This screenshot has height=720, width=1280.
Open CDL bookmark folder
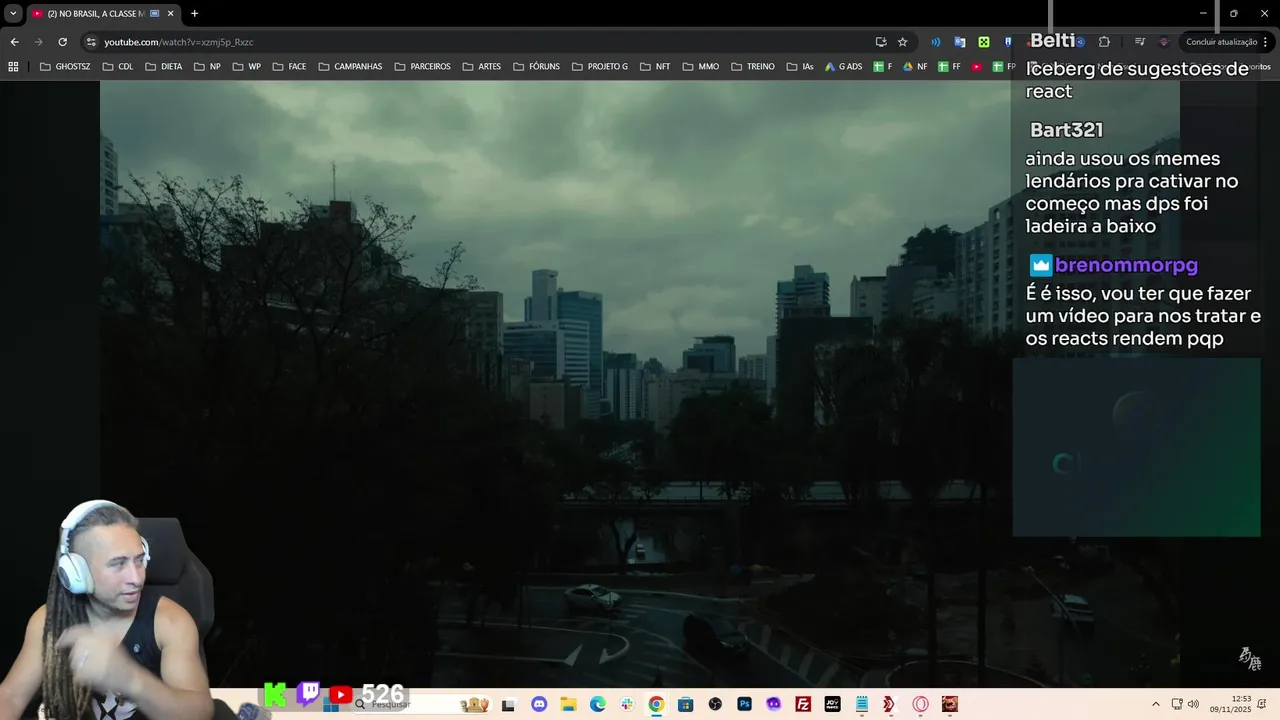[x=117, y=67]
